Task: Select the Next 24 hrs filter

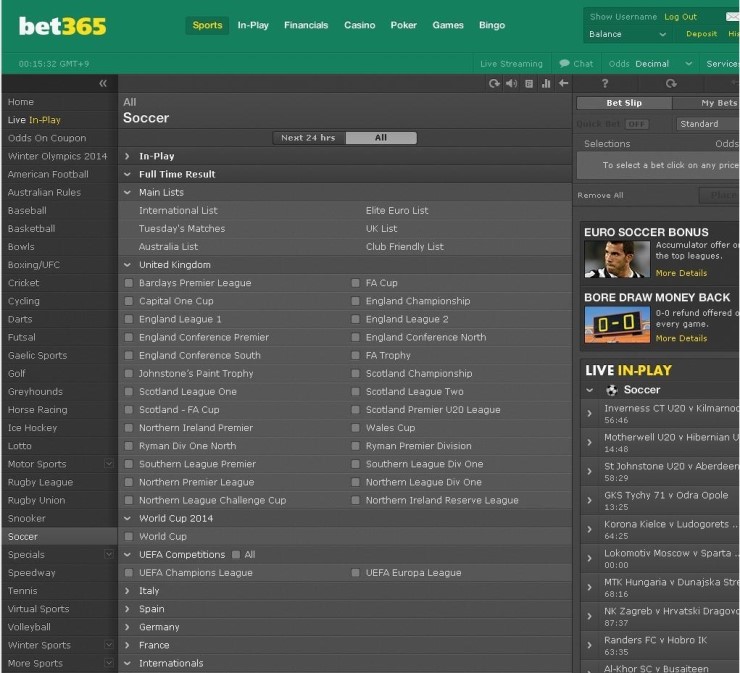Action: pos(309,138)
